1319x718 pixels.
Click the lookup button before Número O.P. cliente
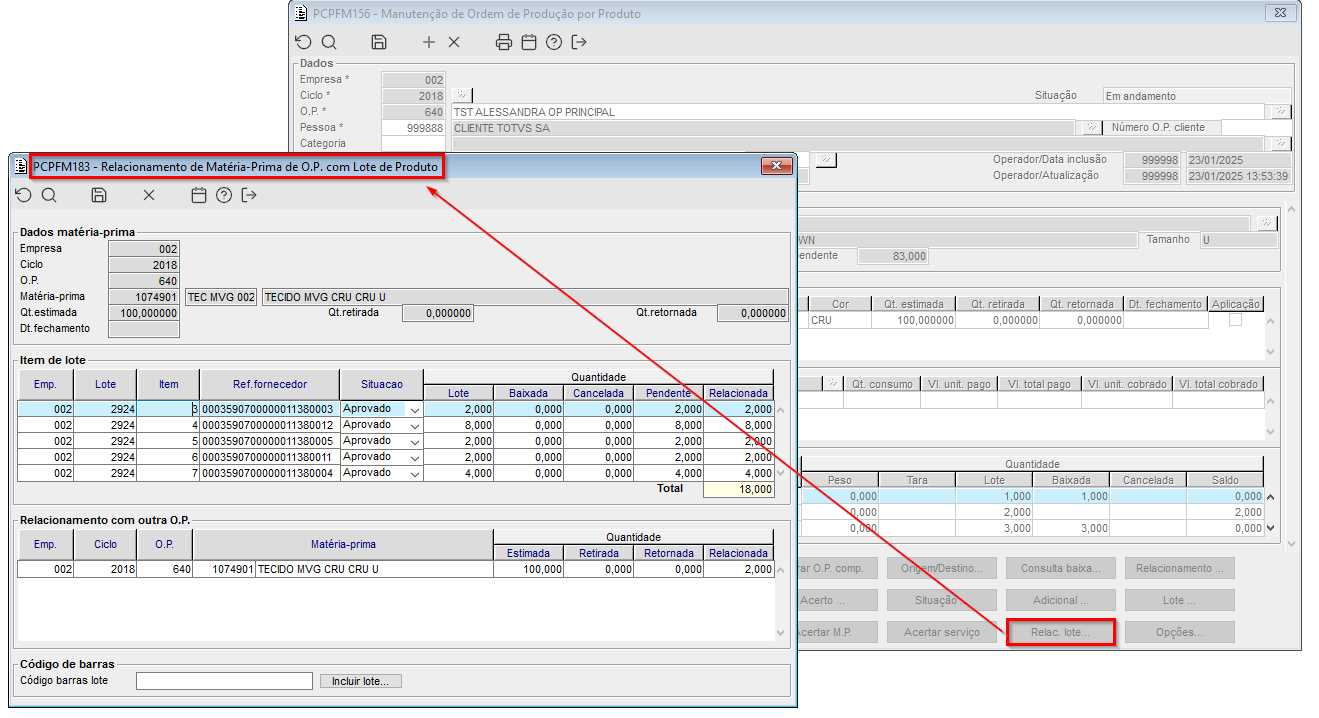[x=1090, y=128]
